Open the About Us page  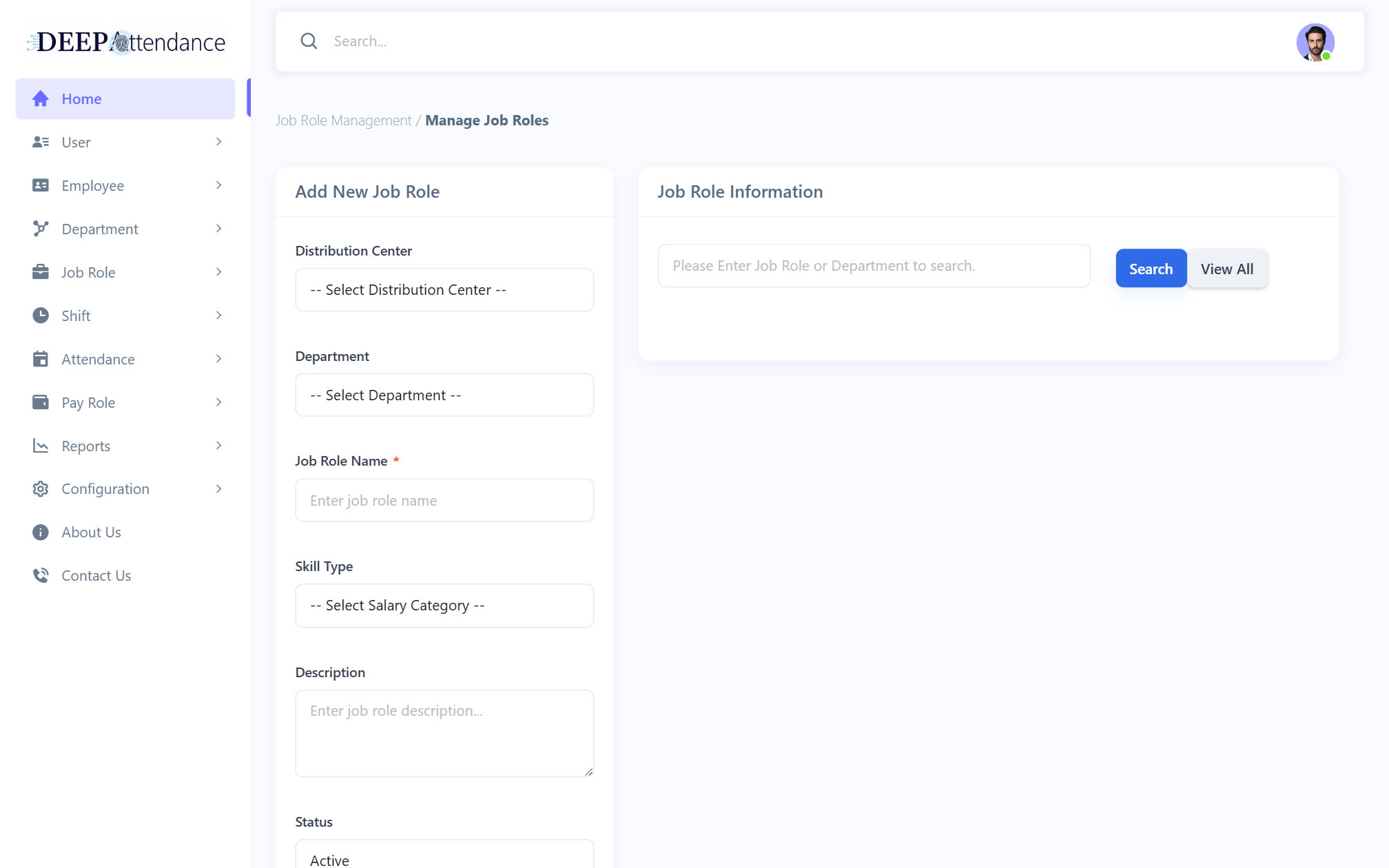point(125,533)
